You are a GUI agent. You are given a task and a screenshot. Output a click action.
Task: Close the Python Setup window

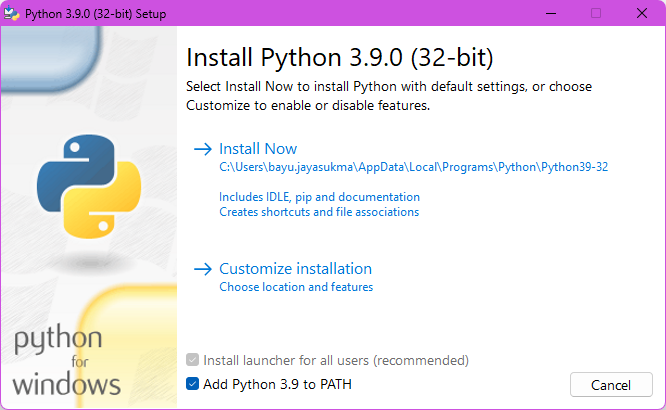pyautogui.click(x=642, y=14)
